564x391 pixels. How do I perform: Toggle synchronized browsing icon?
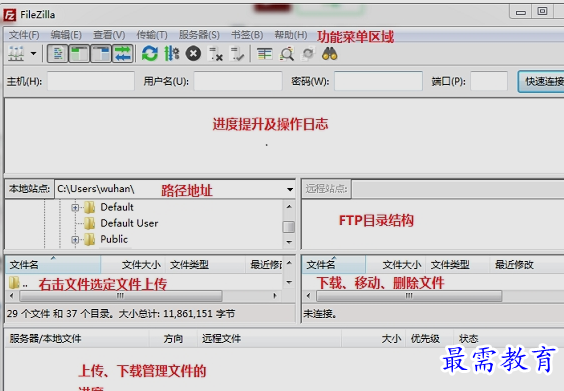click(308, 54)
